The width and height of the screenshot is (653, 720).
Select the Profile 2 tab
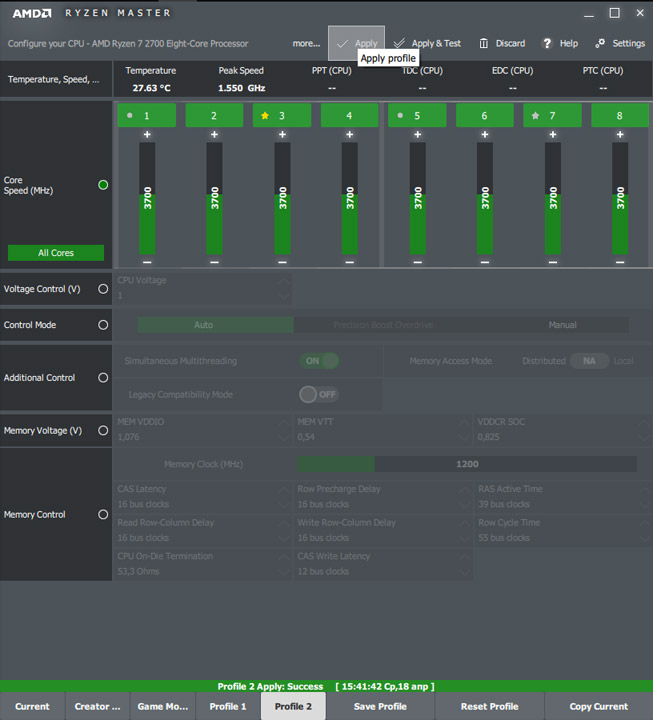[x=293, y=706]
